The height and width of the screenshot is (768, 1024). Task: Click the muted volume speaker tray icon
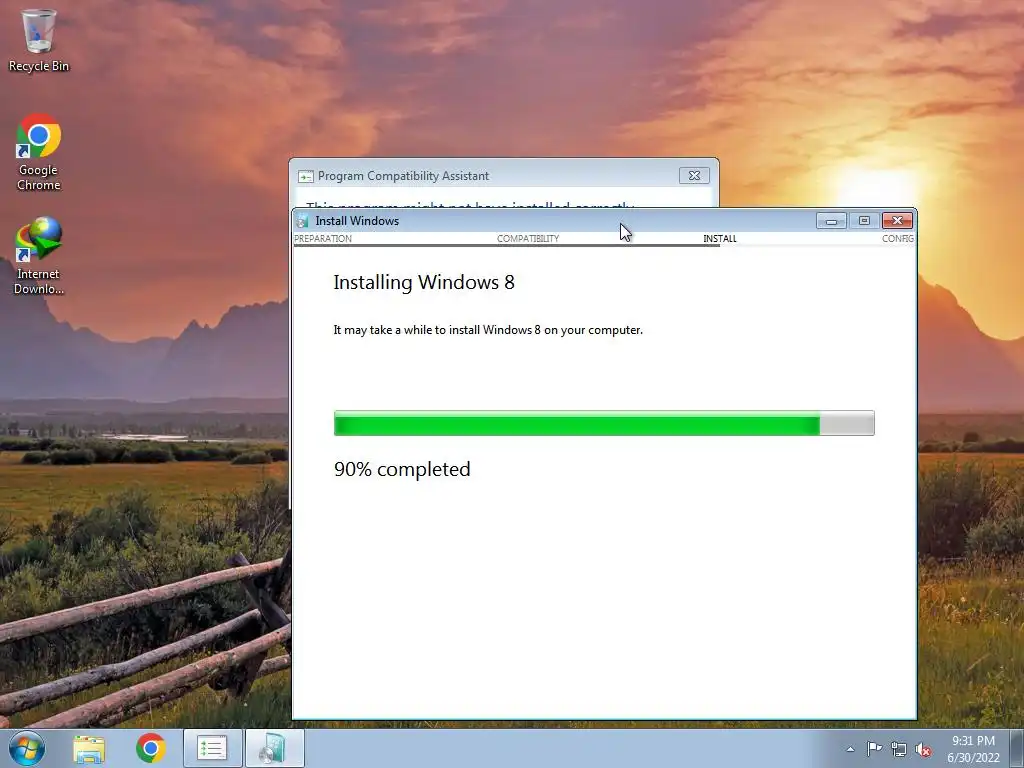(x=923, y=749)
